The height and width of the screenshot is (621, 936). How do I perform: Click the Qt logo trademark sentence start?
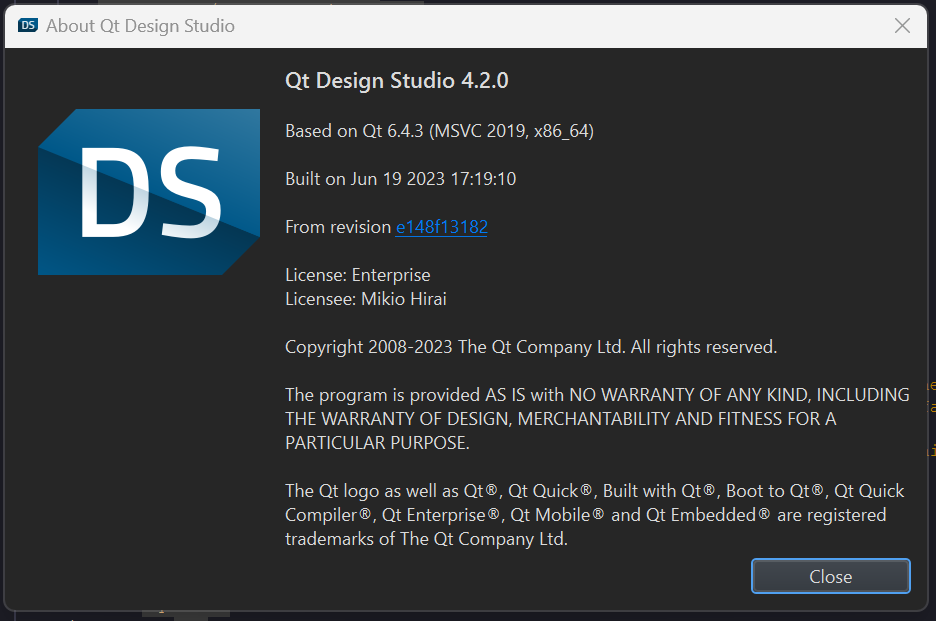click(x=595, y=491)
